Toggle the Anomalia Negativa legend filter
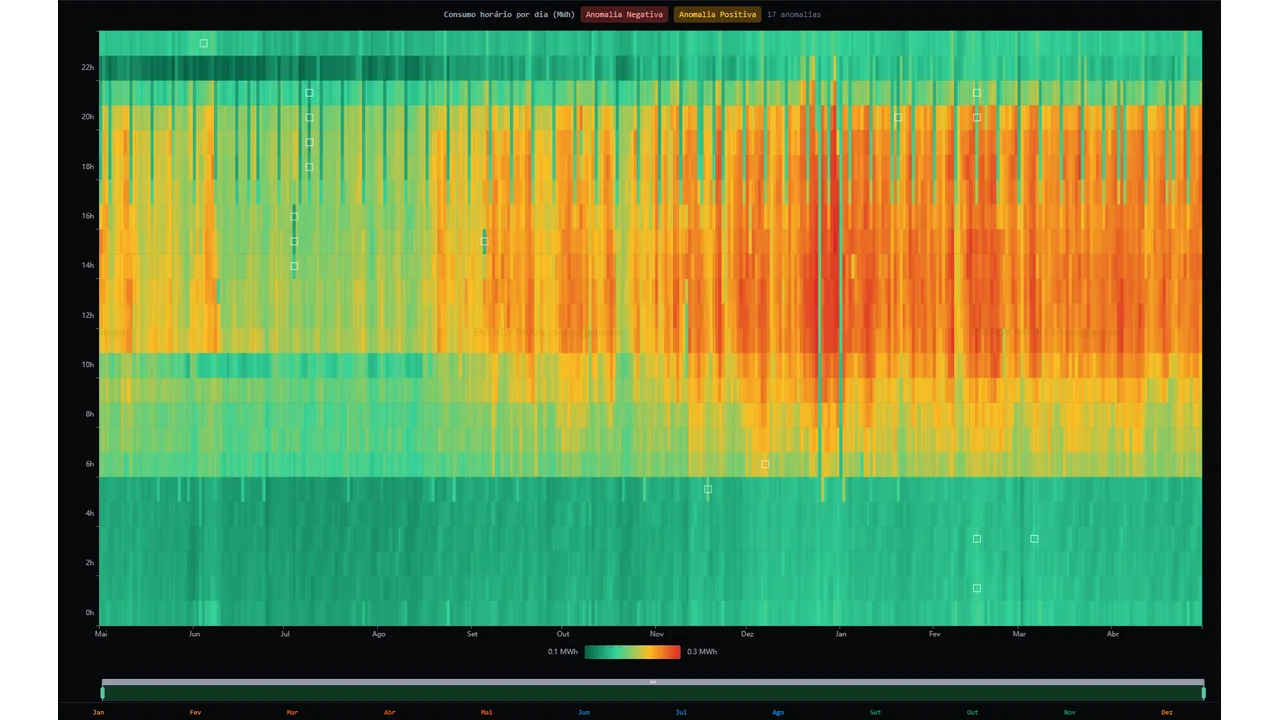This screenshot has width=1280, height=720. pyautogui.click(x=624, y=15)
